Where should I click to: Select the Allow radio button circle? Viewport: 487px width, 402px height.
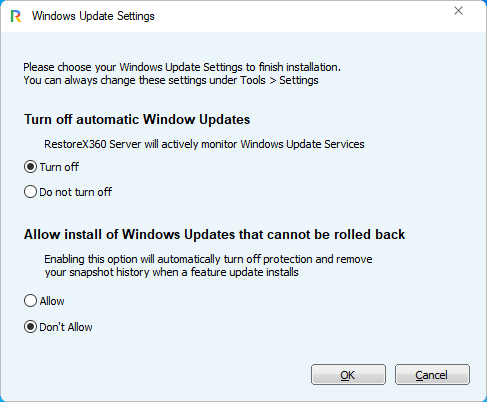(30, 301)
